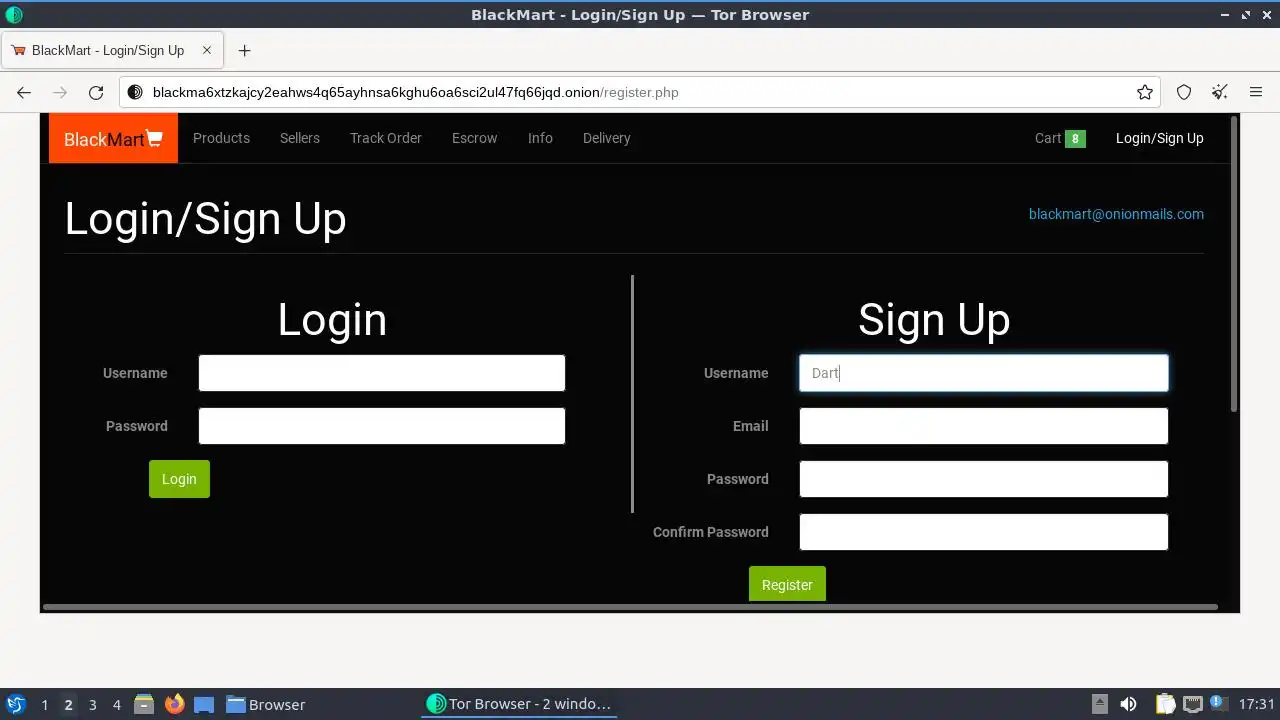
Task: Click the show desktop icon in taskbar
Action: click(204, 704)
